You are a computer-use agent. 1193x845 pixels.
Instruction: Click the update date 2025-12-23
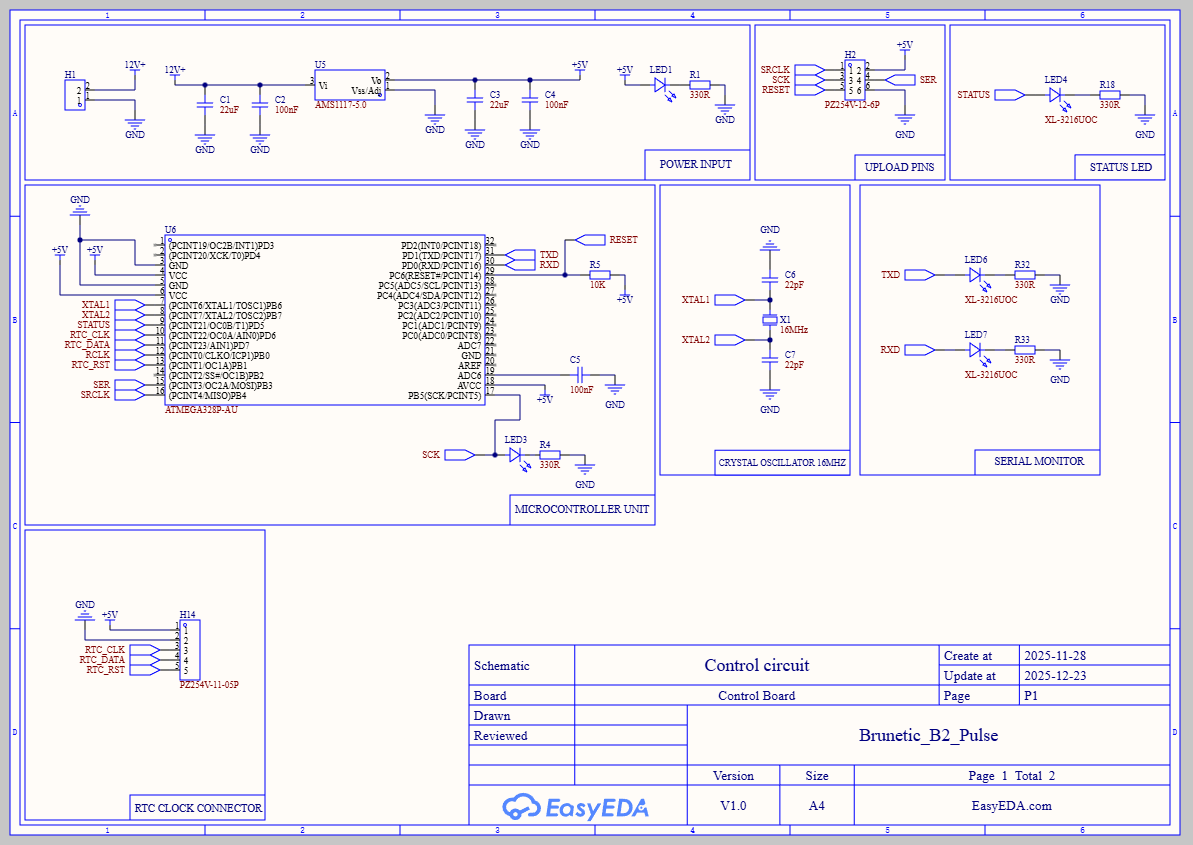pyautogui.click(x=1055, y=676)
